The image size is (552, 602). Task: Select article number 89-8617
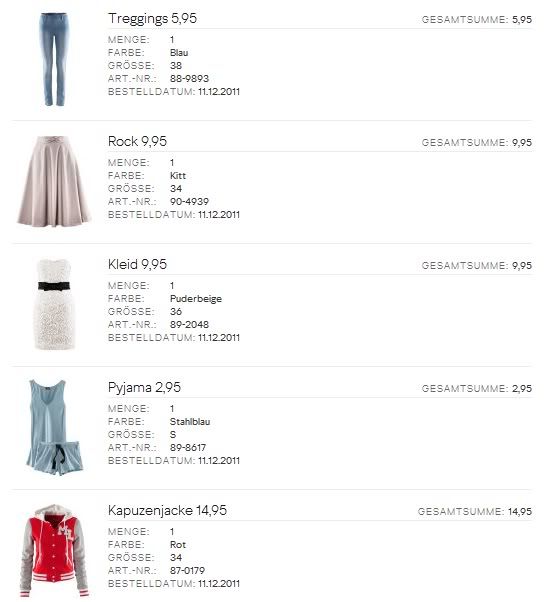pyautogui.click(x=188, y=447)
